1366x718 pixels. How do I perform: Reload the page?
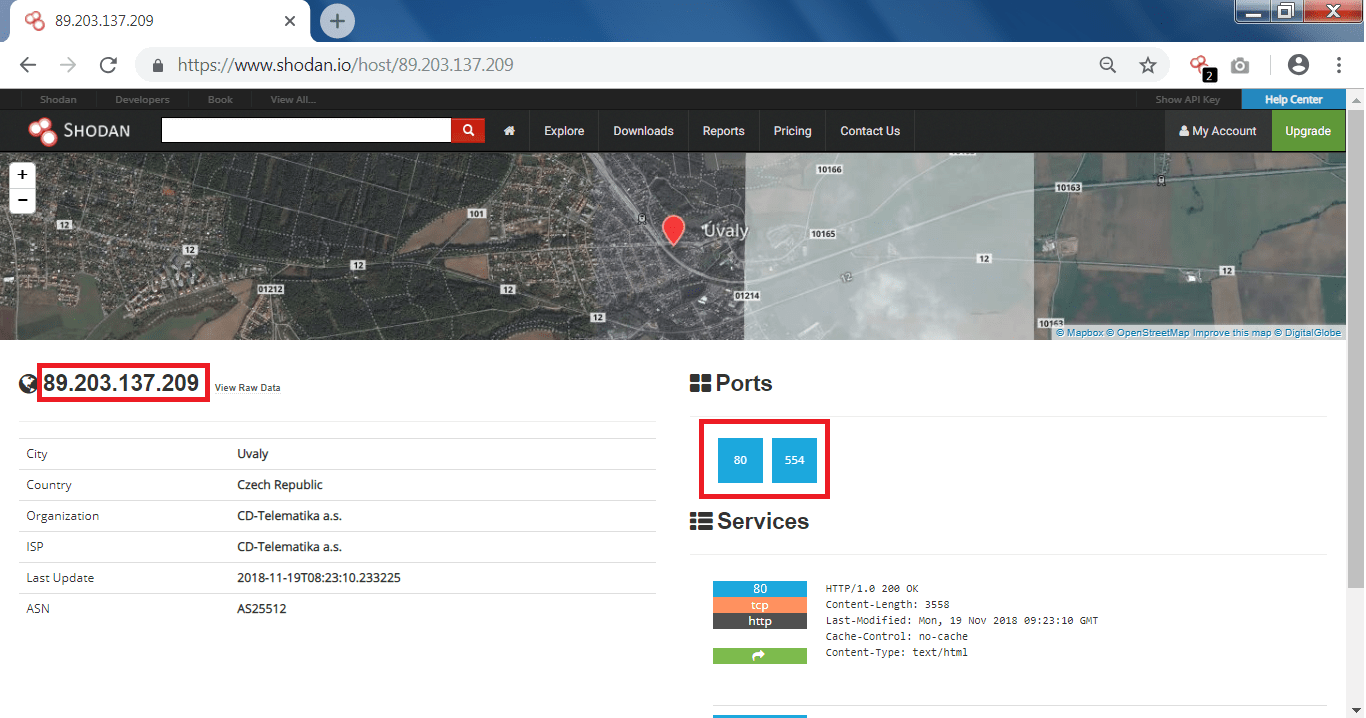[108, 65]
